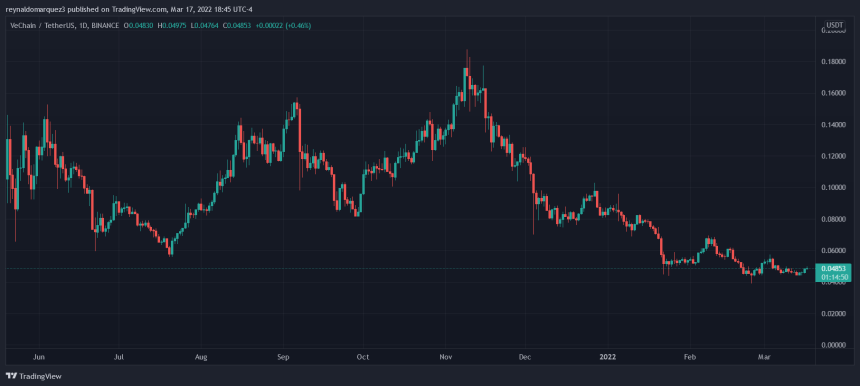
Task: Click the Oct label on time axis
Action: (x=363, y=357)
